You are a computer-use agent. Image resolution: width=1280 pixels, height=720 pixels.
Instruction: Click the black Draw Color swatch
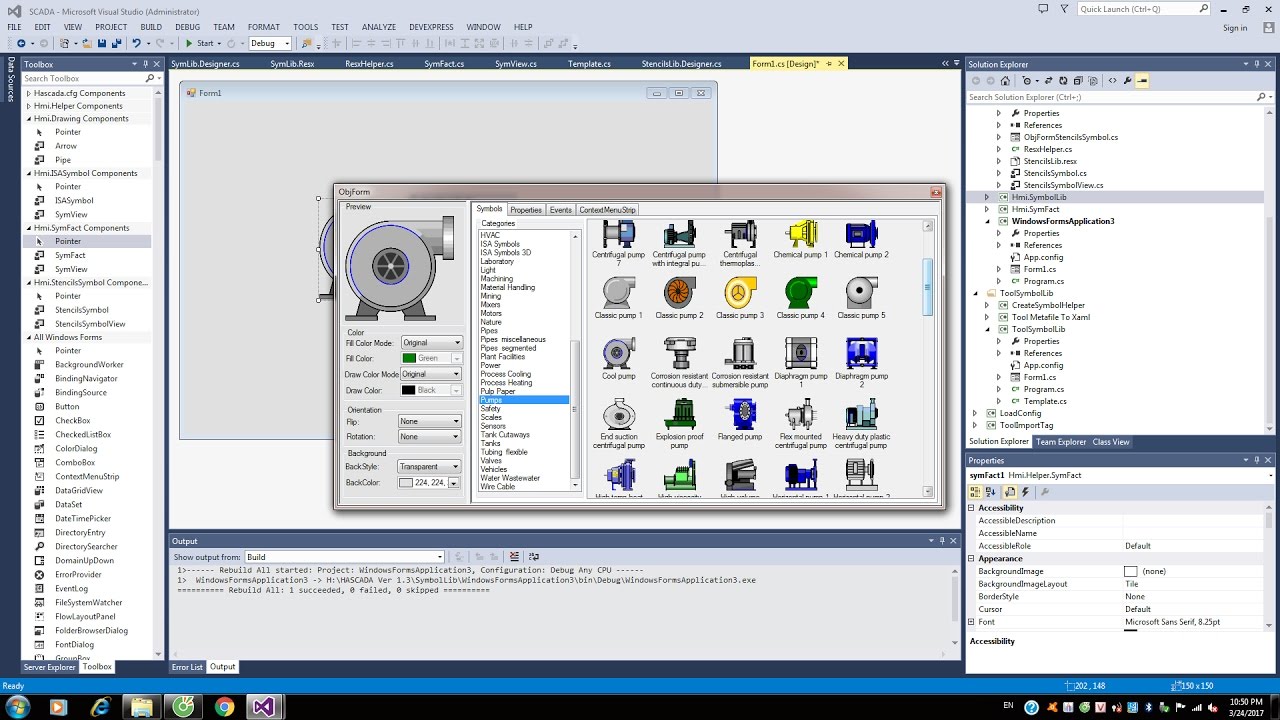click(409, 390)
